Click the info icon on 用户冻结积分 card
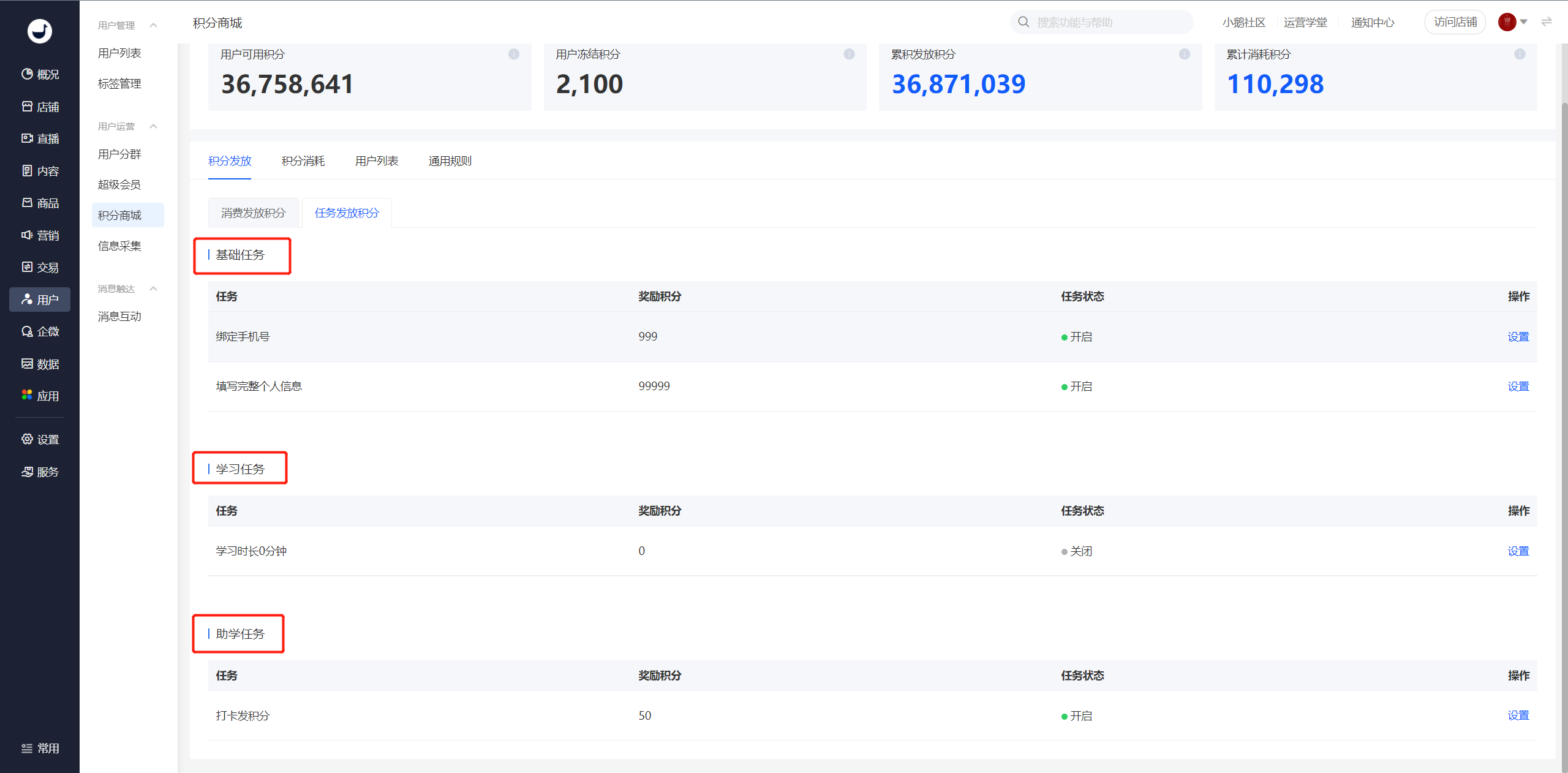Screen dimensions: 1568x773 [x=849, y=54]
